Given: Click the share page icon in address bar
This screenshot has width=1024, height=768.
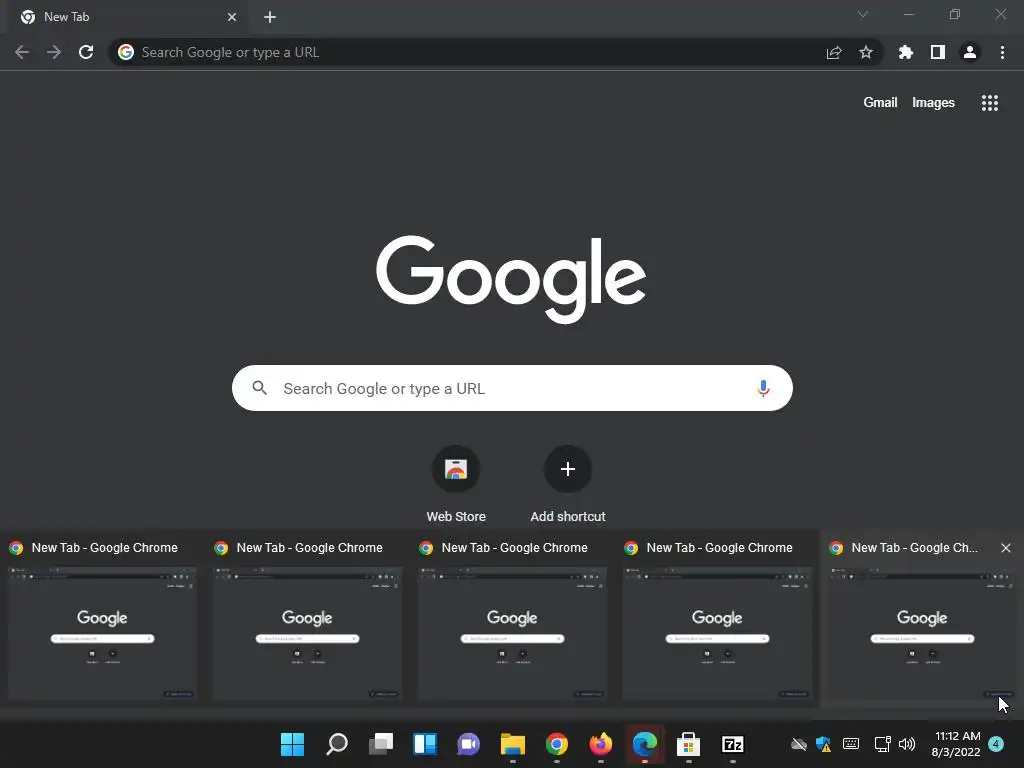Looking at the screenshot, I should click(x=834, y=53).
